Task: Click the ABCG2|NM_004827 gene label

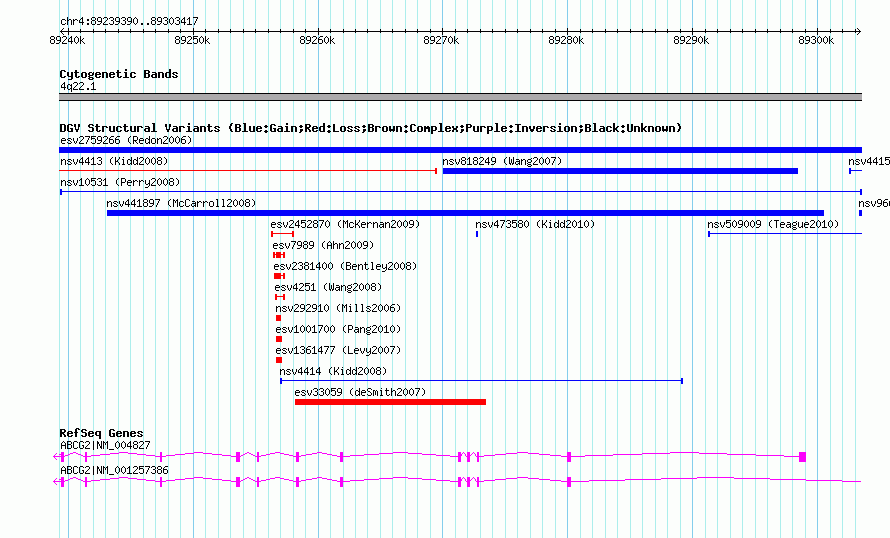Action: click(x=105, y=445)
